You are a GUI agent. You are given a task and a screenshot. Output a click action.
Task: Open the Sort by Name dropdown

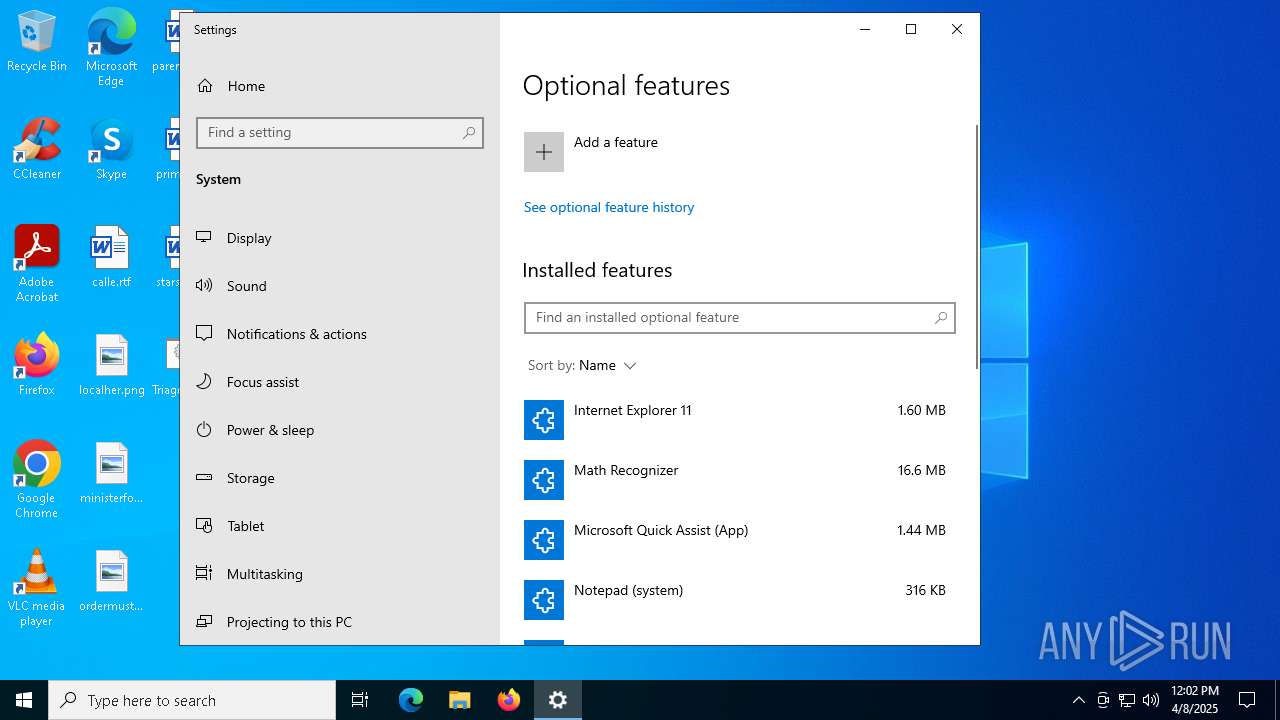582,366
